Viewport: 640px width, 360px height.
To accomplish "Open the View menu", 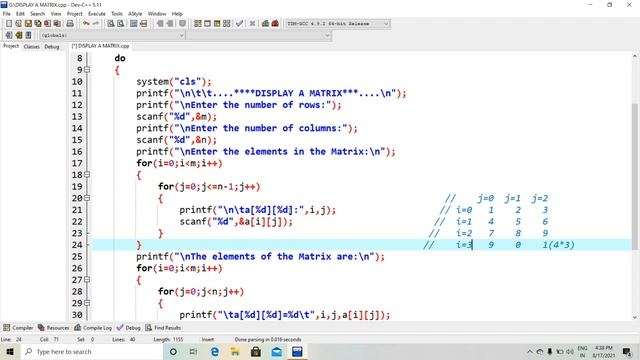I will coord(56,13).
